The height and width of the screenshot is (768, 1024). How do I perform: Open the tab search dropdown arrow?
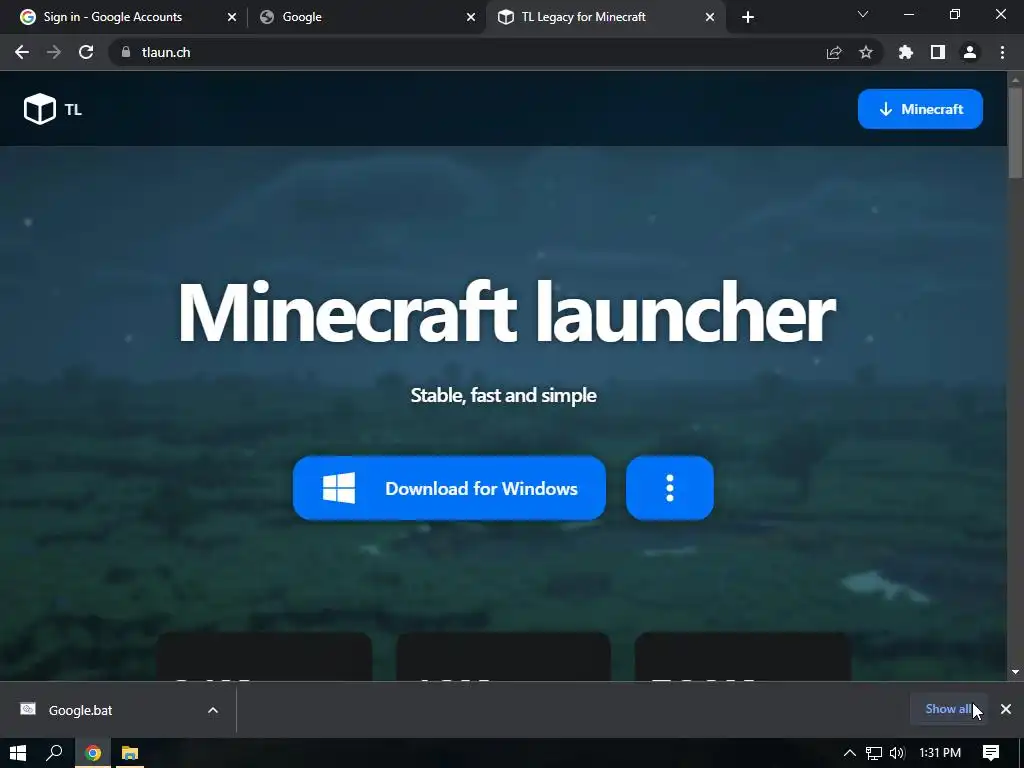pyautogui.click(x=863, y=14)
